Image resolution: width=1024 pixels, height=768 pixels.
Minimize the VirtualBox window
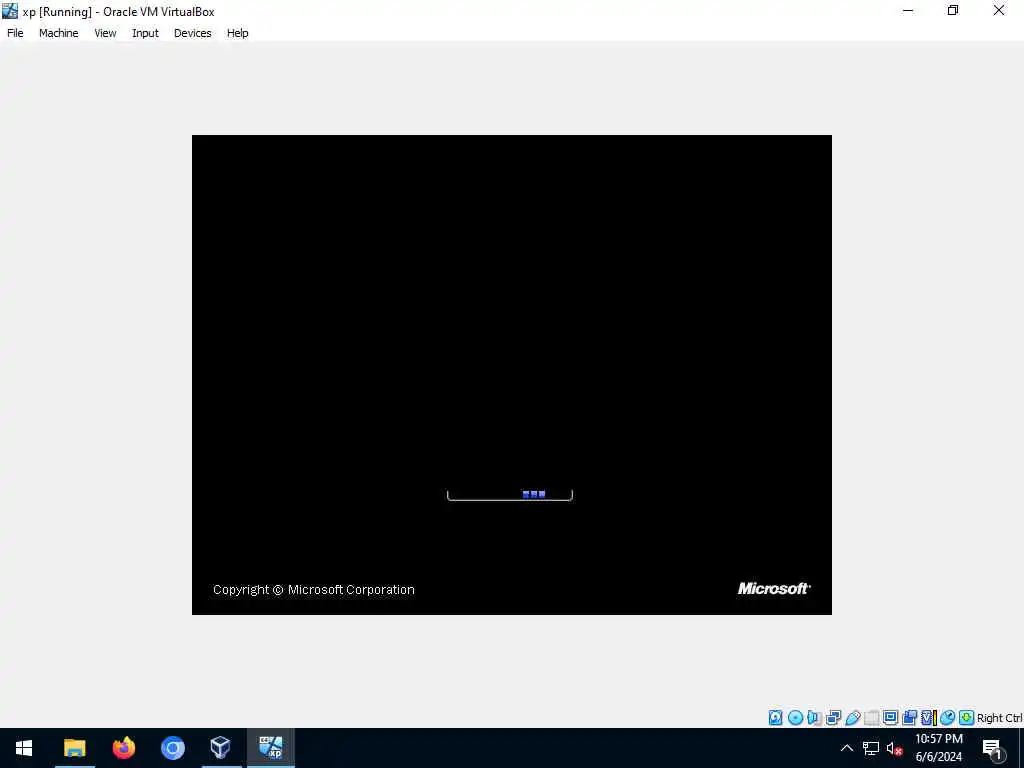point(908,11)
